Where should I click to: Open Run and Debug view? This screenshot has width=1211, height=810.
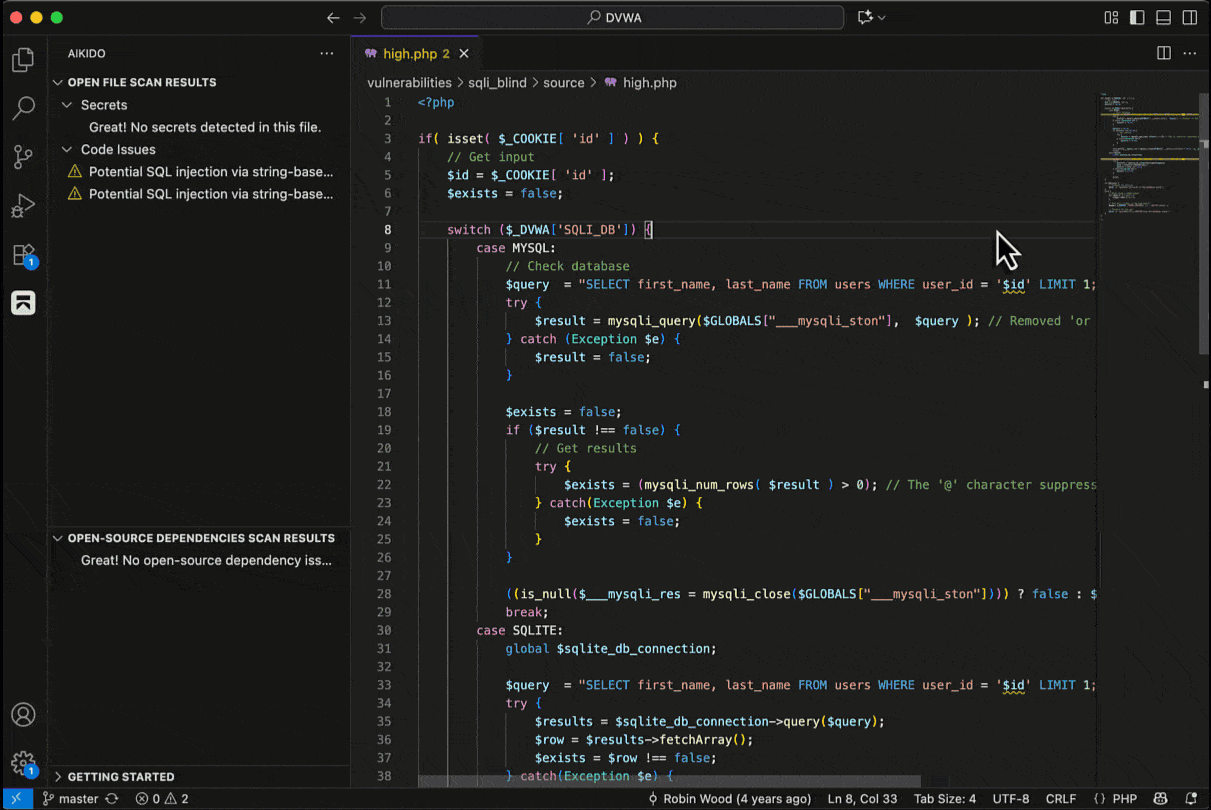pos(23,206)
